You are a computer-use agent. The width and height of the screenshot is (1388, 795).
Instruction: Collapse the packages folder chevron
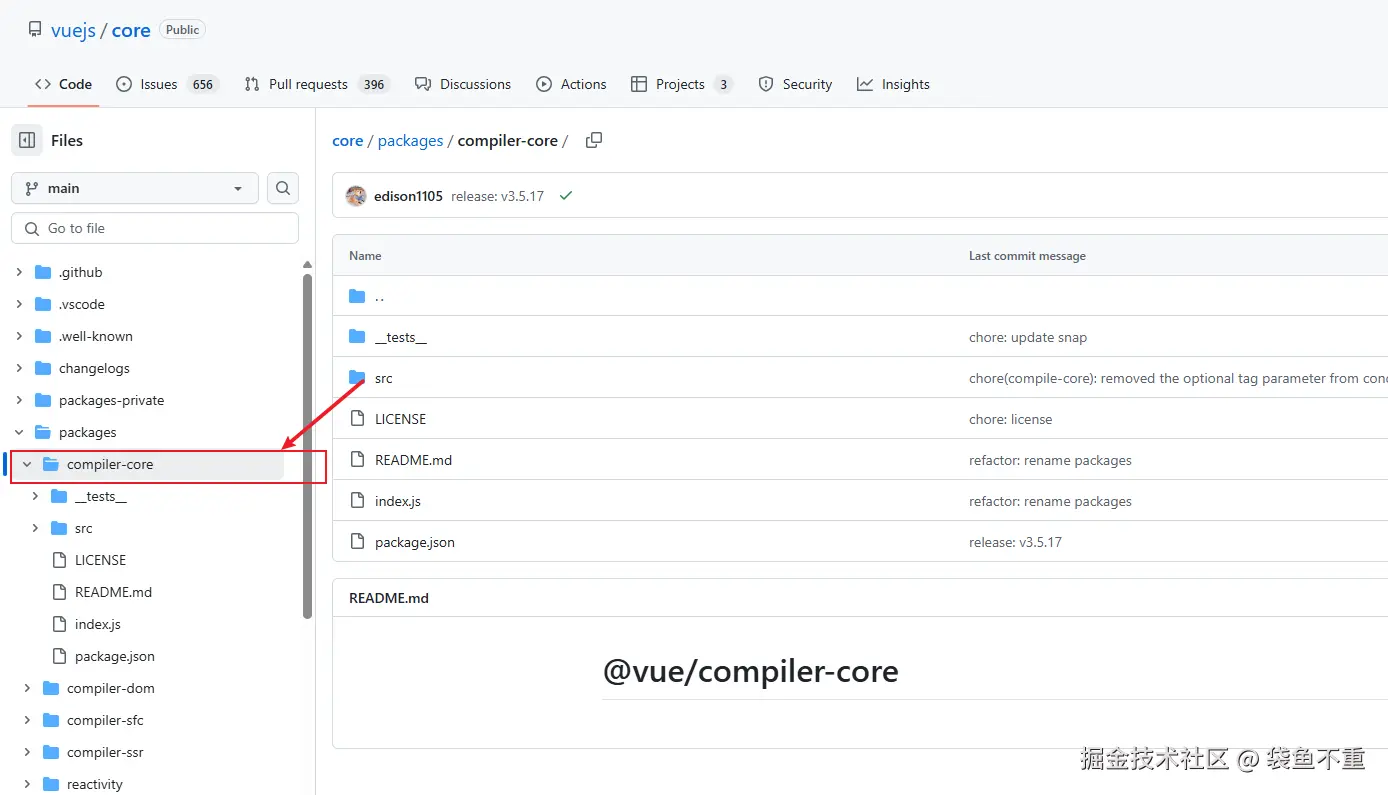[x=19, y=432]
